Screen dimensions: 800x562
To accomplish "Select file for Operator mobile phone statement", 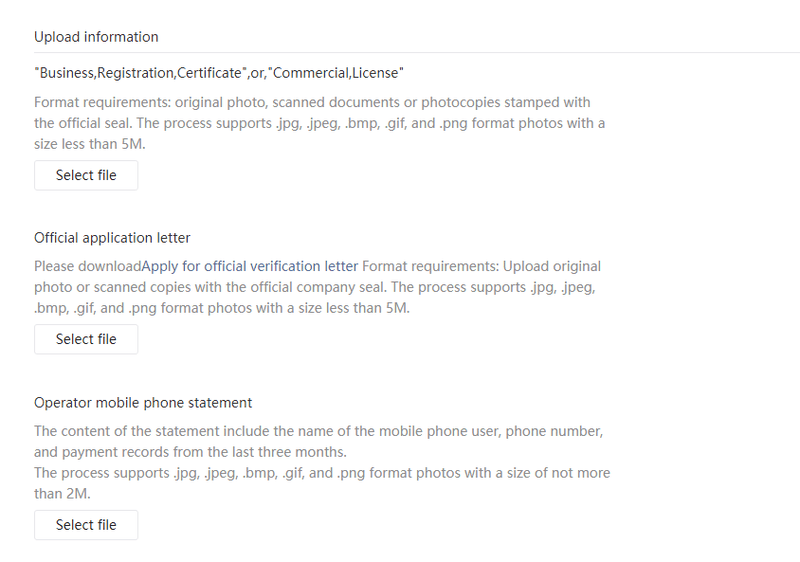I will [86, 525].
